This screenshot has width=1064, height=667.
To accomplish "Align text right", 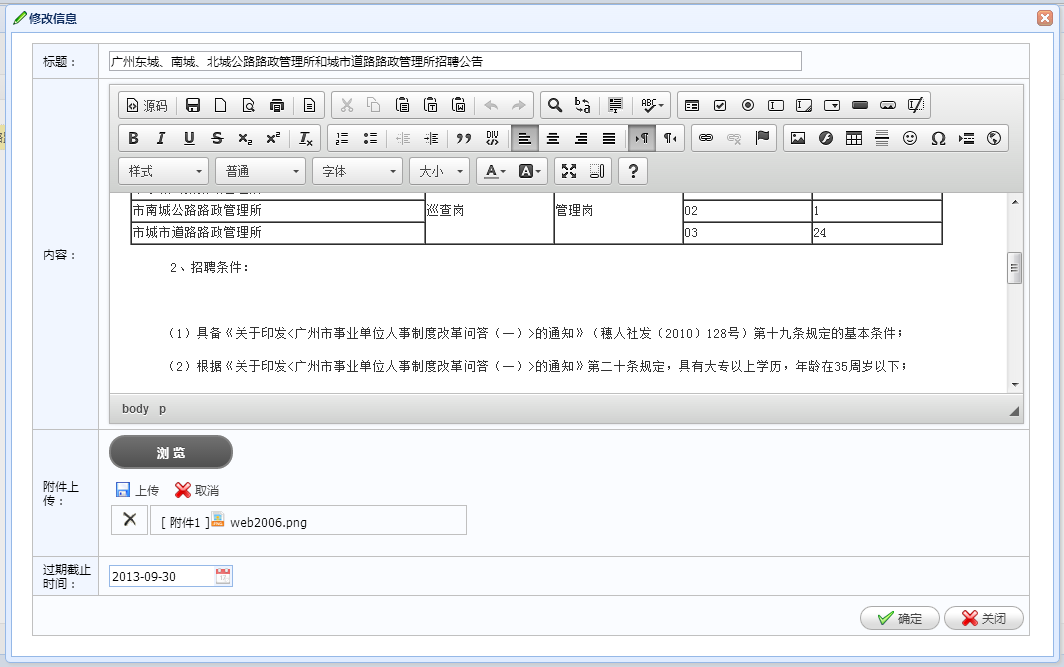I will pyautogui.click(x=582, y=138).
